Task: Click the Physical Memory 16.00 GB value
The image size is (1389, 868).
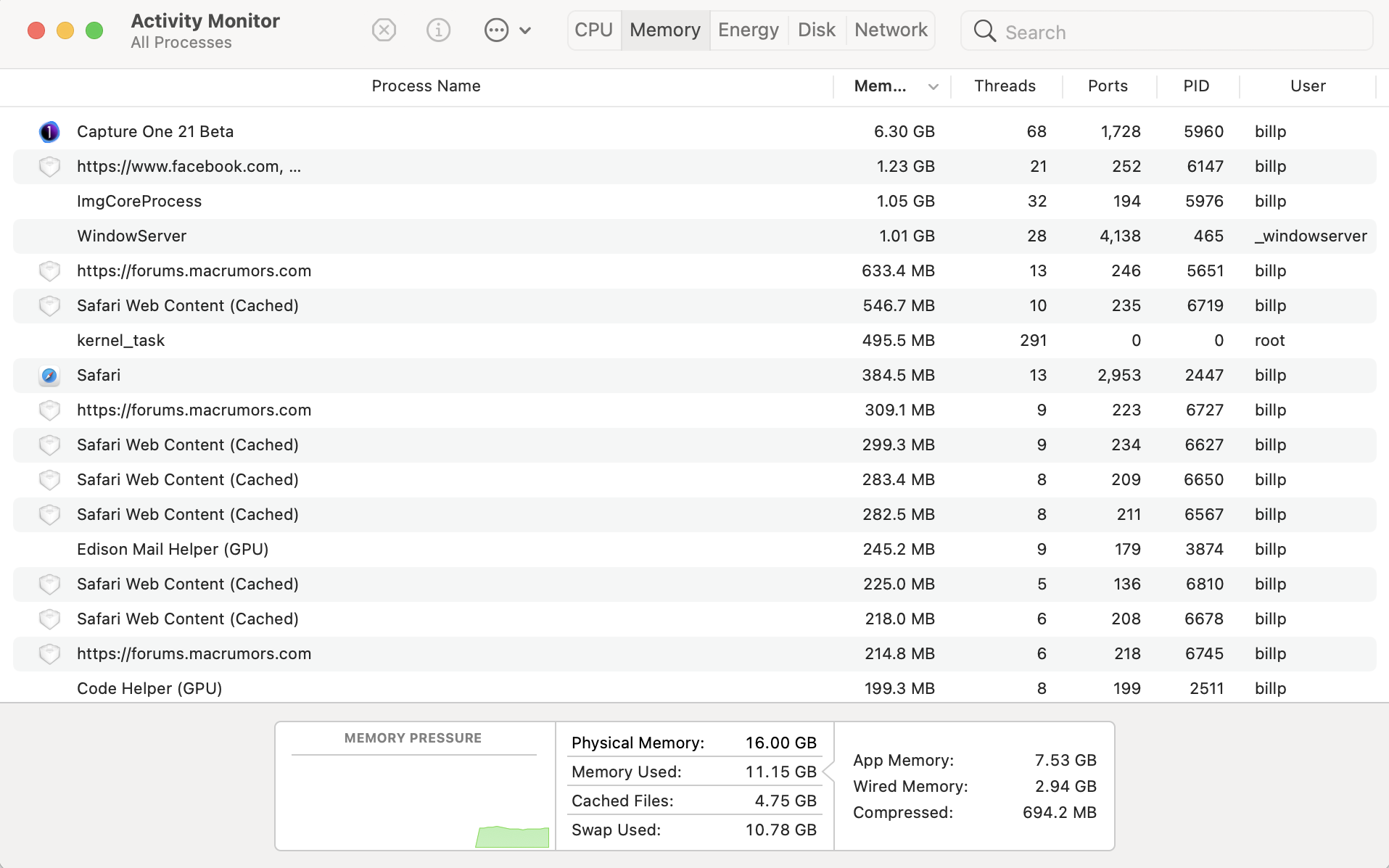Action: pyautogui.click(x=780, y=743)
